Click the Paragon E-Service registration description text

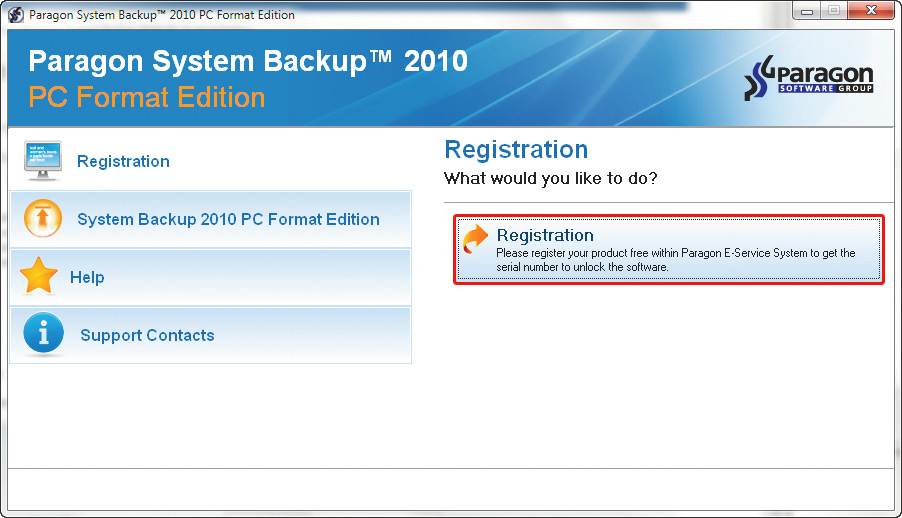[675, 260]
